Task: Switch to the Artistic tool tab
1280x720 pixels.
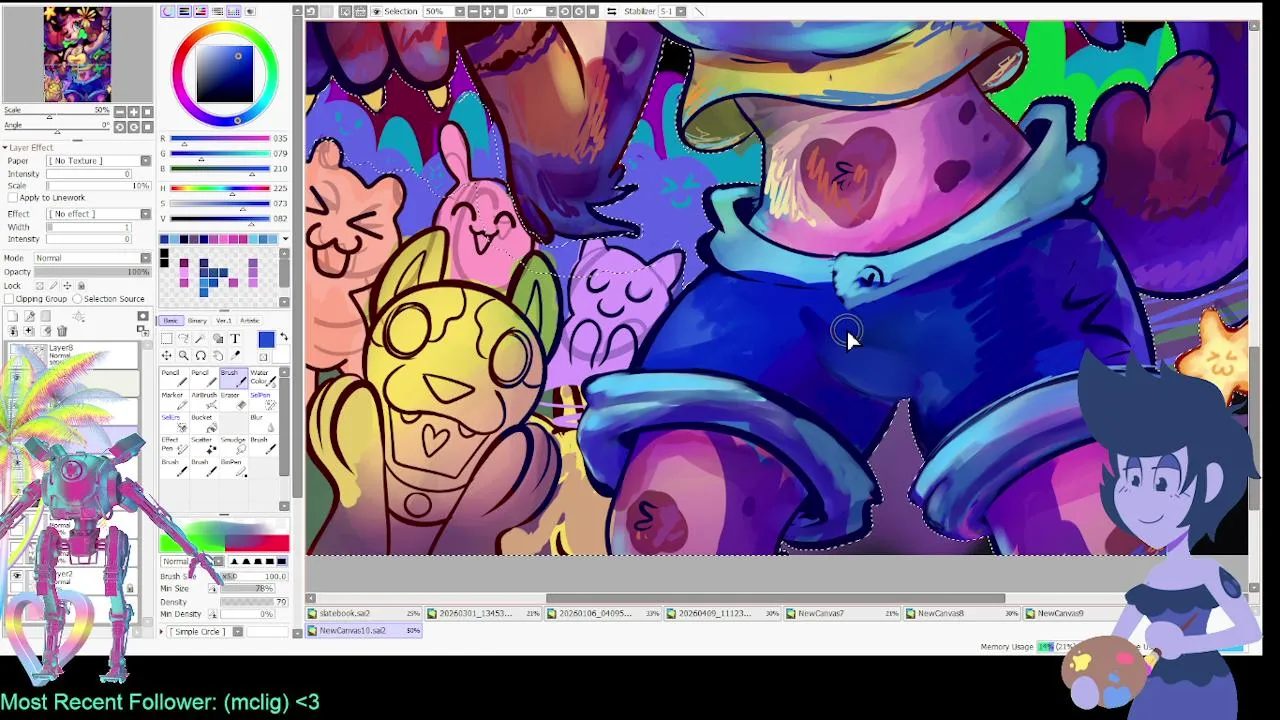Action: [x=250, y=321]
